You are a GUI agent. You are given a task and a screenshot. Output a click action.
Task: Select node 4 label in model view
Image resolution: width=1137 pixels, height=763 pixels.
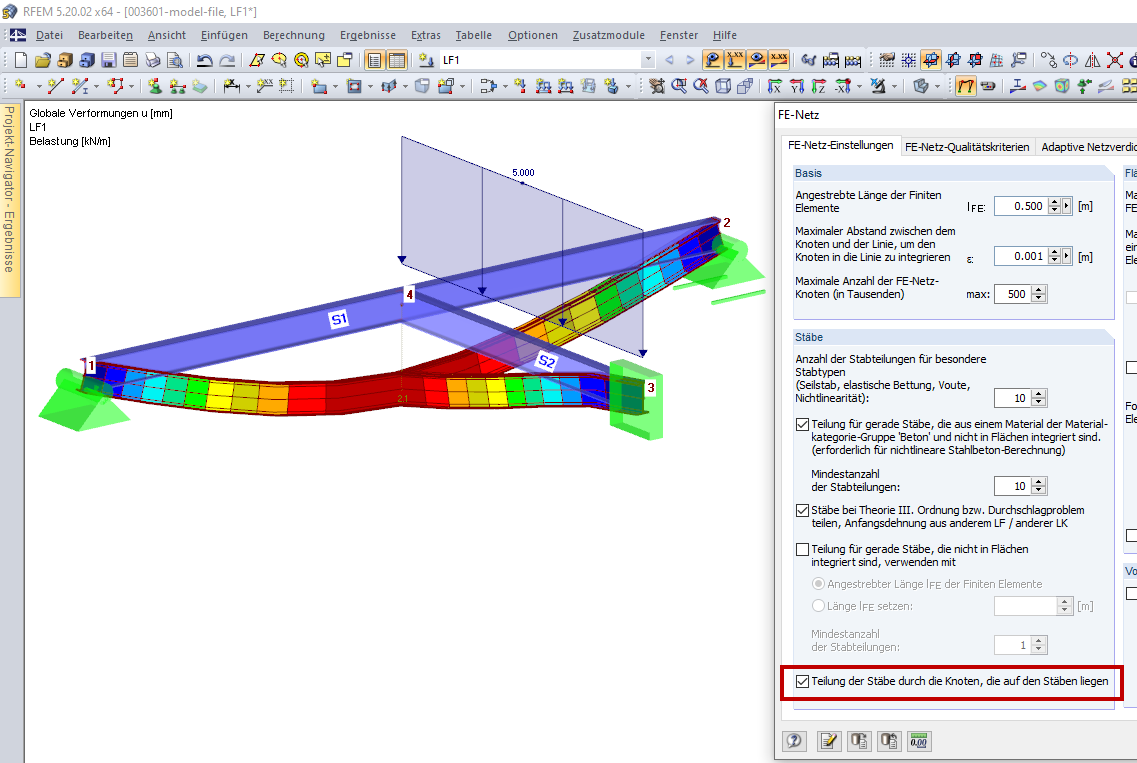pyautogui.click(x=410, y=294)
